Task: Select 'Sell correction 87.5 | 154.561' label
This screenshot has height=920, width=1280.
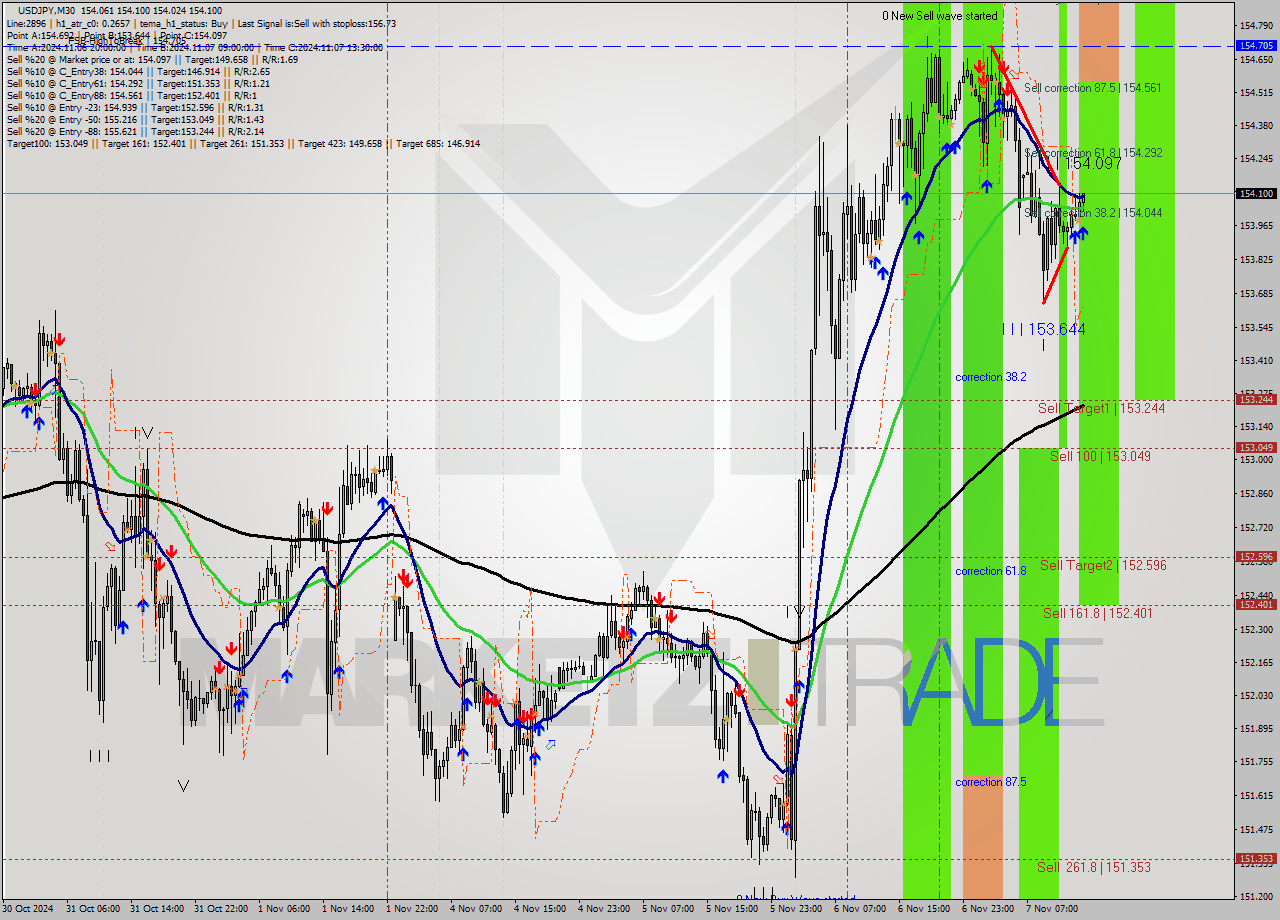Action: point(1093,88)
